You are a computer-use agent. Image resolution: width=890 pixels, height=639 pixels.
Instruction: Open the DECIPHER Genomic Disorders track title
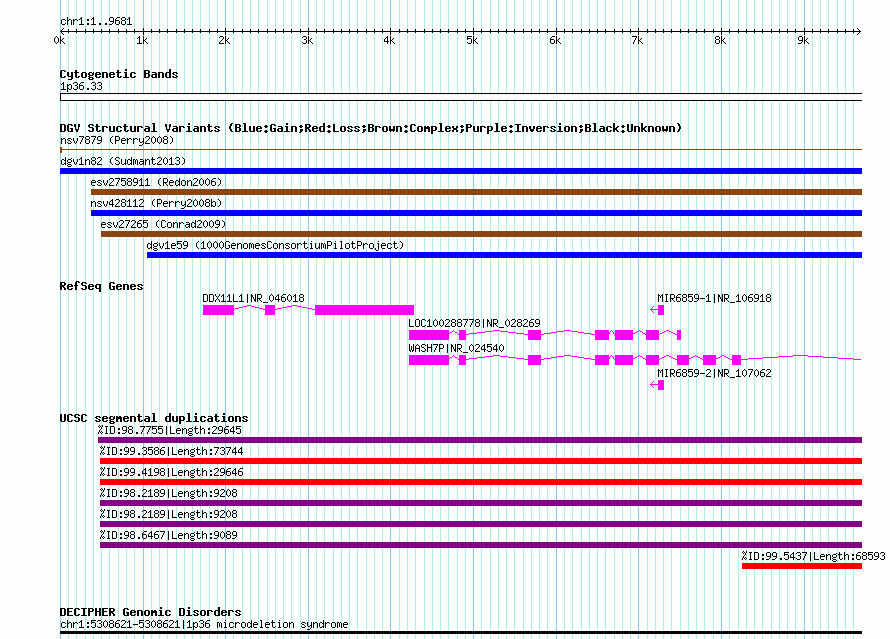[x=150, y=612]
